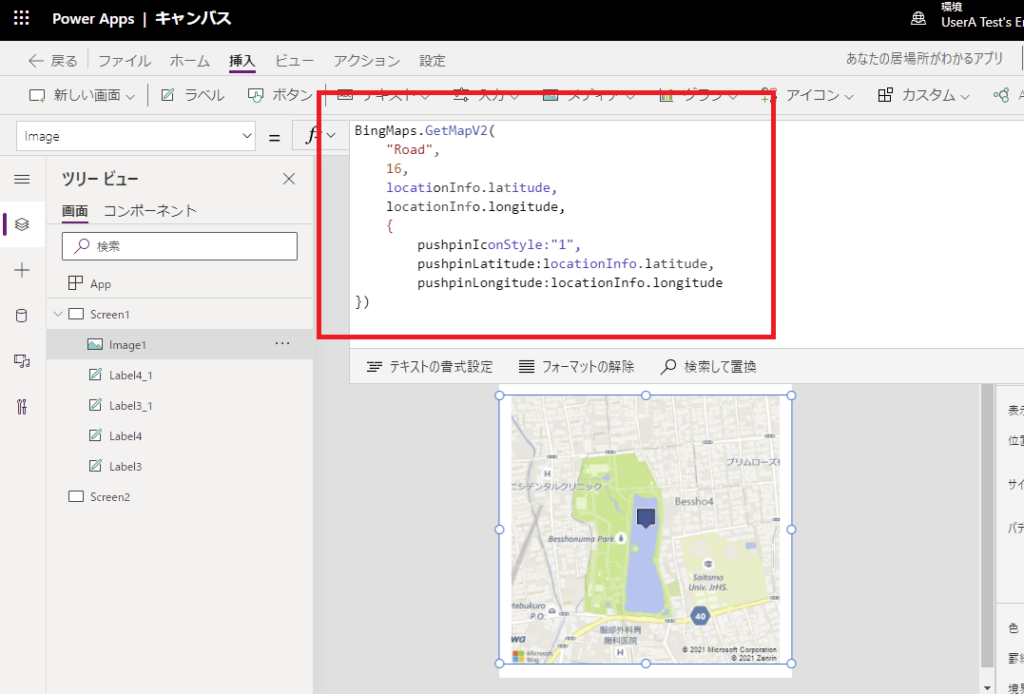Toggle the hamburger navigation menu
The width and height of the screenshot is (1024, 694).
[x=22, y=179]
